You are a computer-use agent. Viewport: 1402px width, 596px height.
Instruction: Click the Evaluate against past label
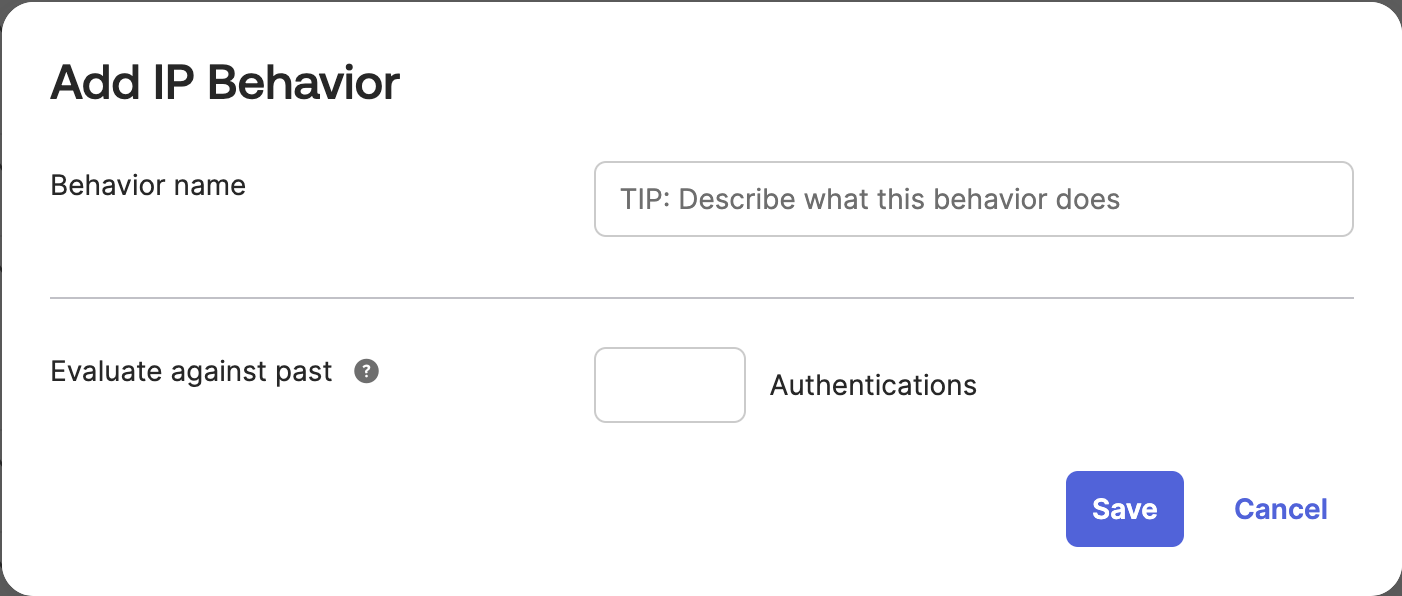(x=191, y=371)
